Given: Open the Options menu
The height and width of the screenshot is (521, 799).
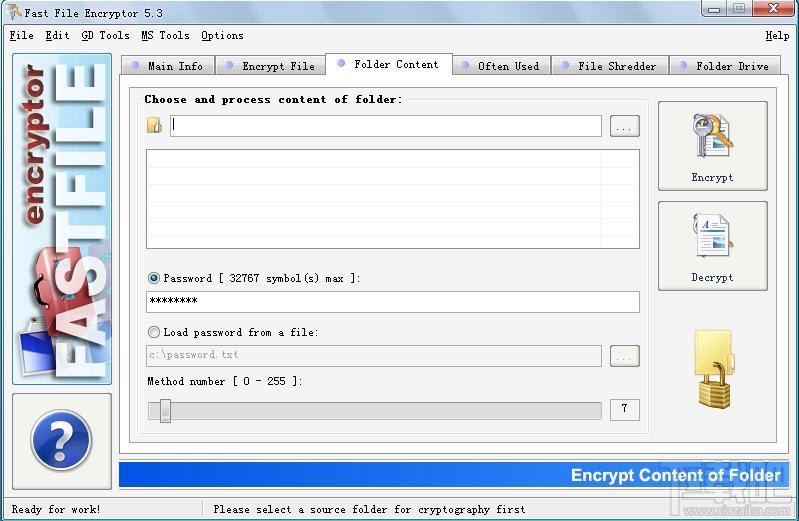Looking at the screenshot, I should point(222,36).
